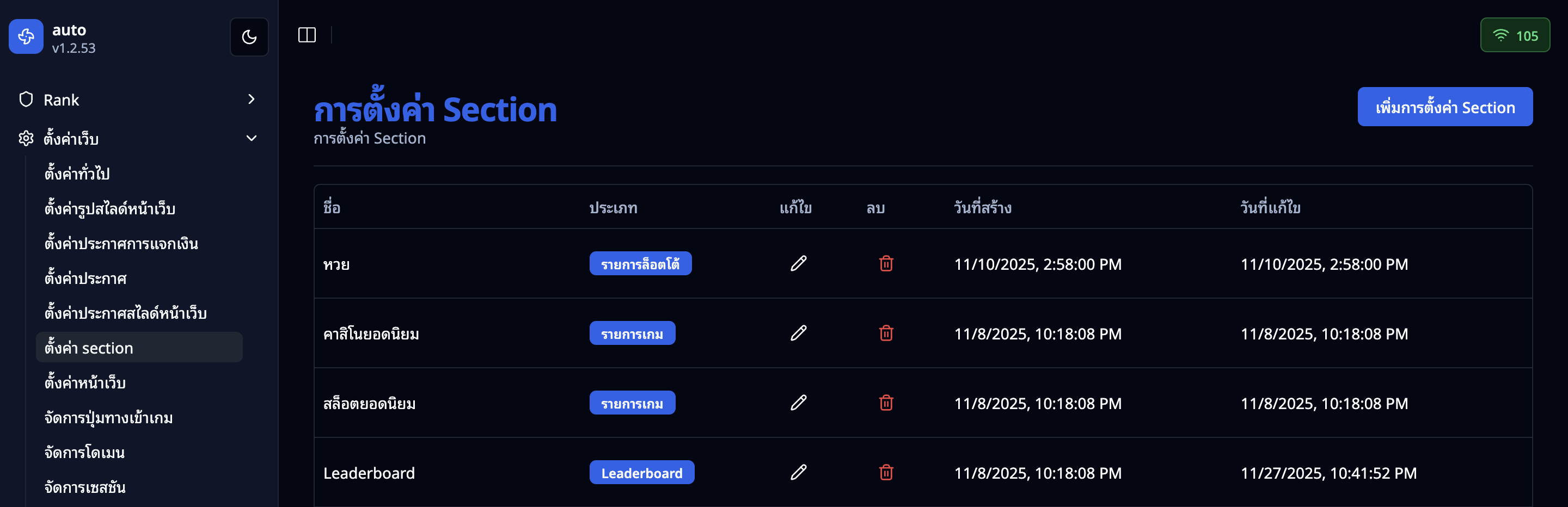
Task: Delete the สล็อตยอดนิยม section
Action: (x=886, y=403)
